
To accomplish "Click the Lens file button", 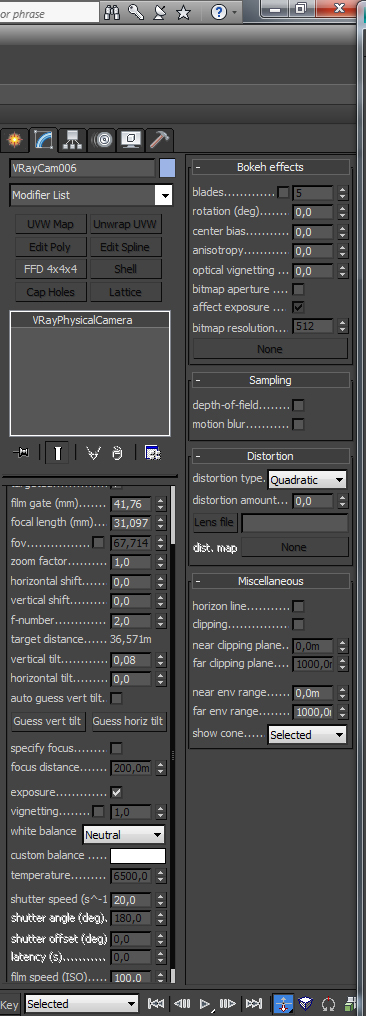I will tap(215, 522).
